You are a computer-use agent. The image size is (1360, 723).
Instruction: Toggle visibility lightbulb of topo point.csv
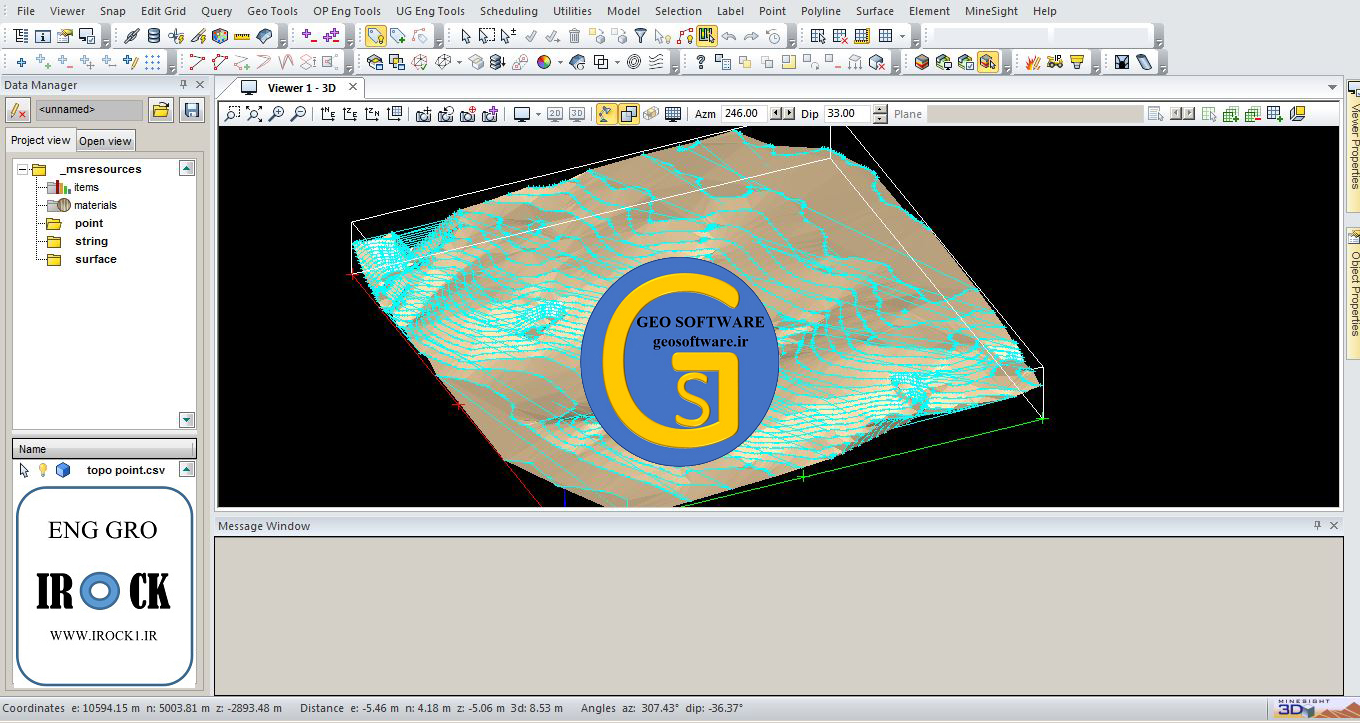[43, 470]
